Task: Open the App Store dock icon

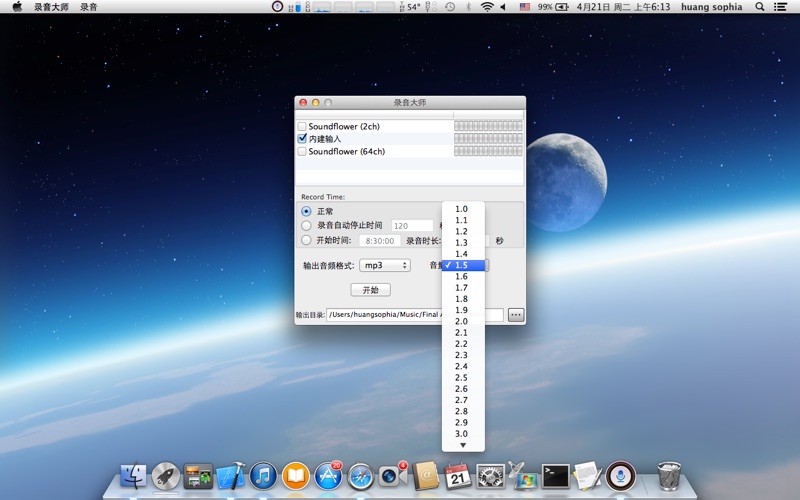Action: (328, 477)
